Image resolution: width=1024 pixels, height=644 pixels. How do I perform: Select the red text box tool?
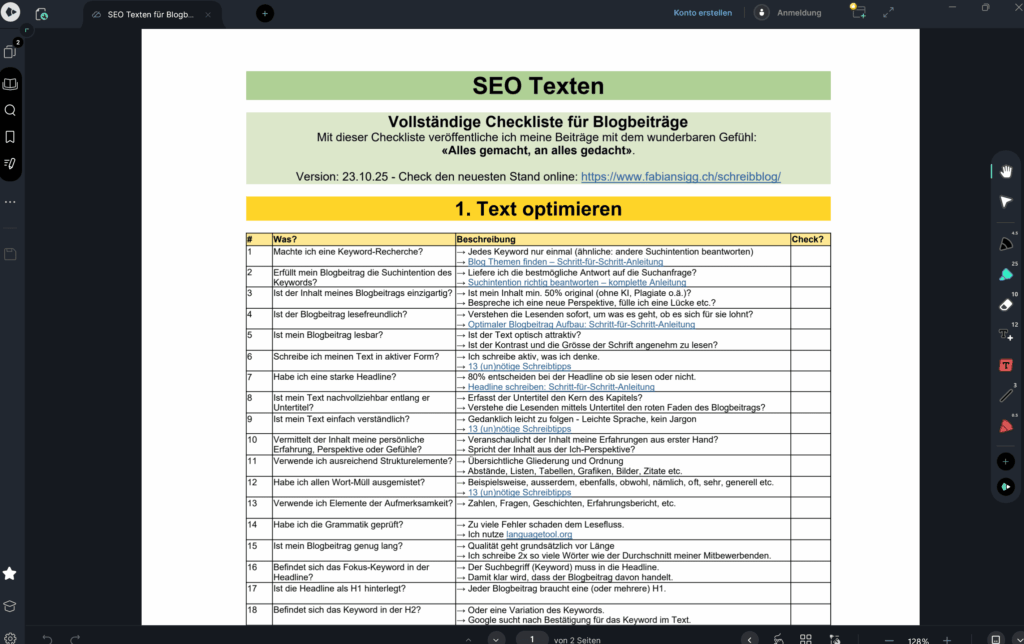pos(1006,365)
